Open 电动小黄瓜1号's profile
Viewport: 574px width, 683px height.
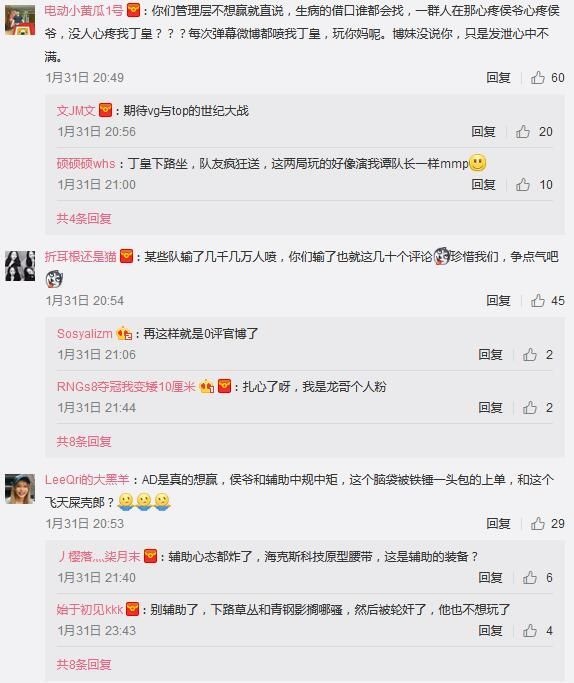[x=84, y=10]
